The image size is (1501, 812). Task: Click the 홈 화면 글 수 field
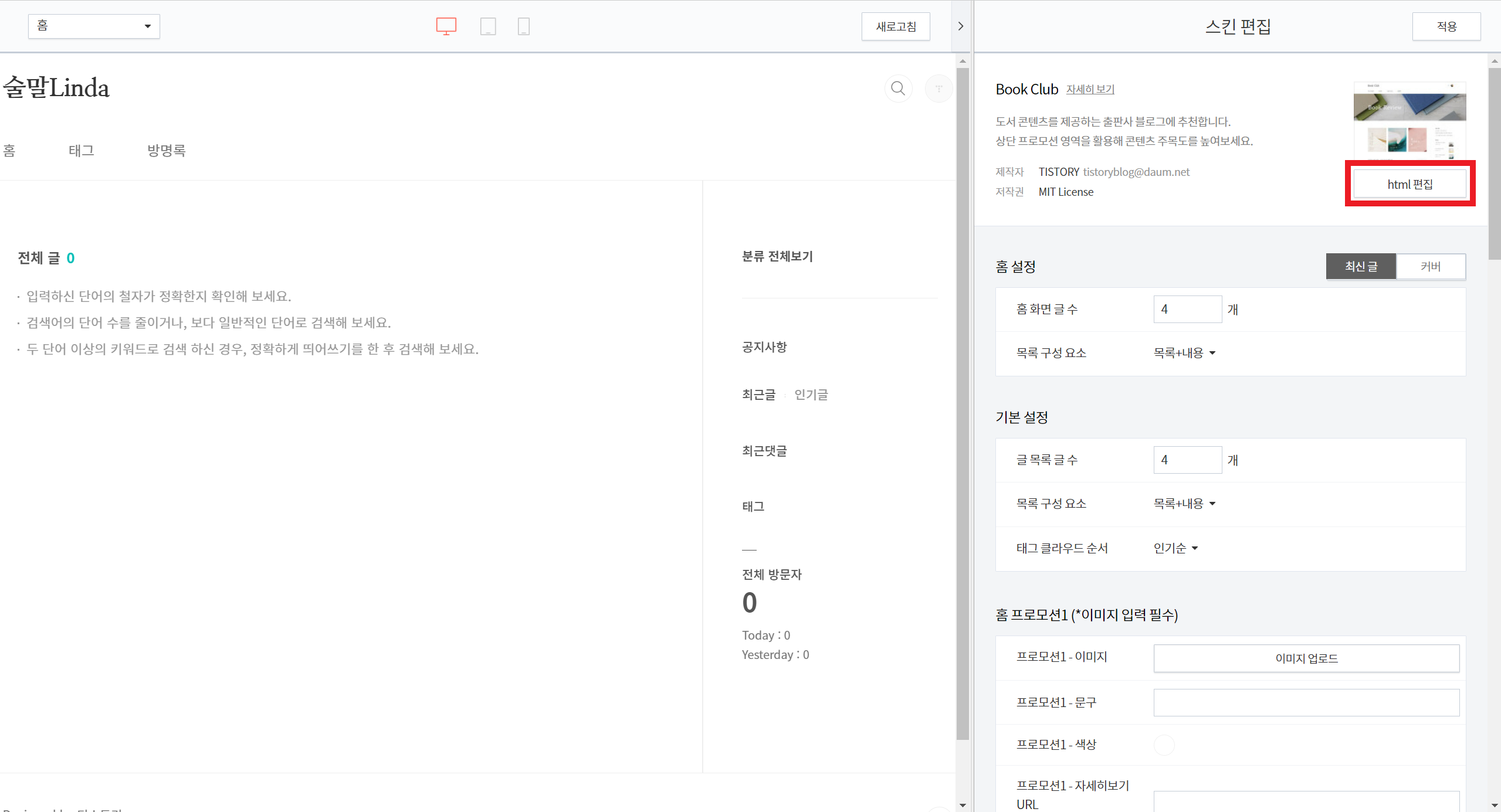1187,309
